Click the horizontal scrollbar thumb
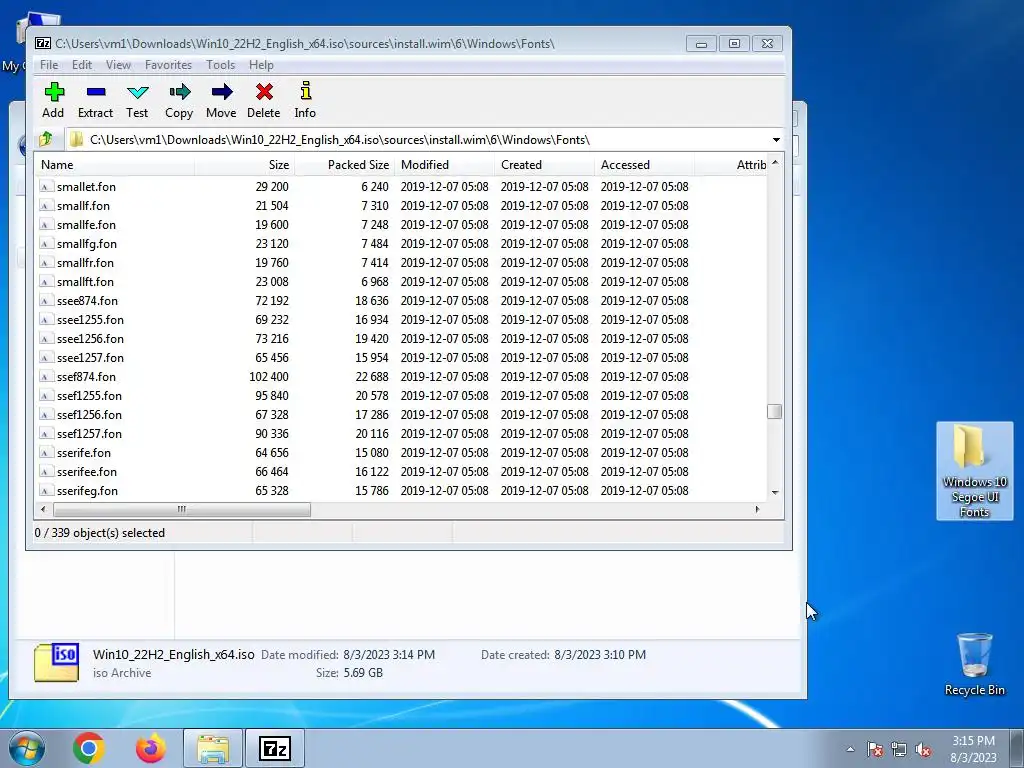This screenshot has width=1024, height=768. (x=182, y=509)
